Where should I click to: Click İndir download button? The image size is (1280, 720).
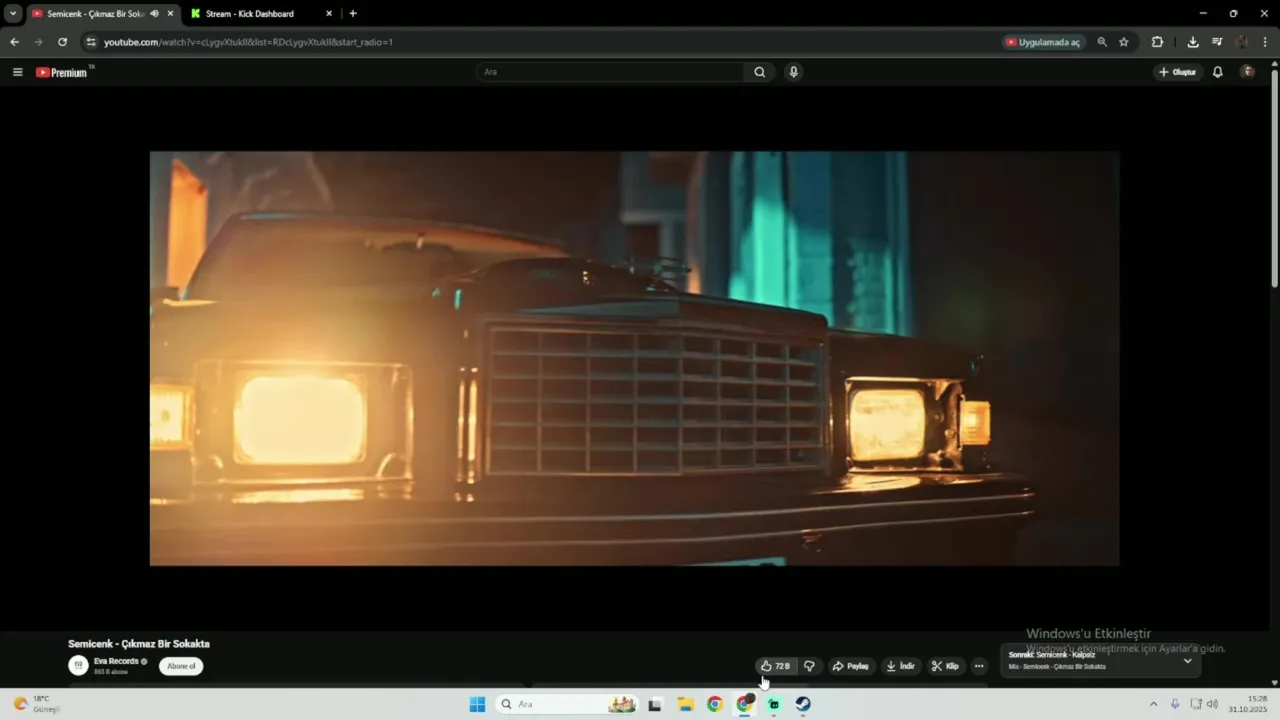tap(900, 666)
